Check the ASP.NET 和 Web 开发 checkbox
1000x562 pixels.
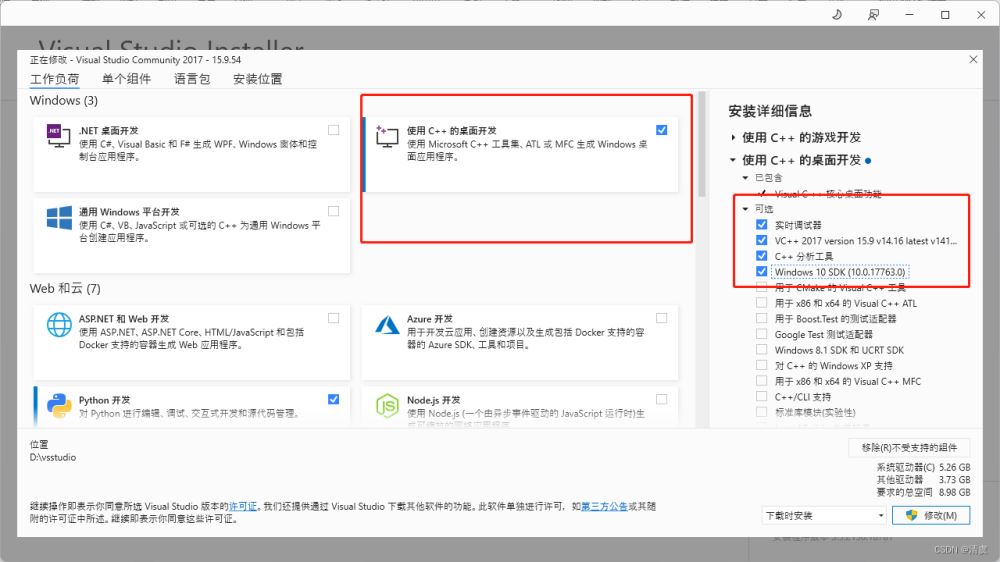[334, 318]
